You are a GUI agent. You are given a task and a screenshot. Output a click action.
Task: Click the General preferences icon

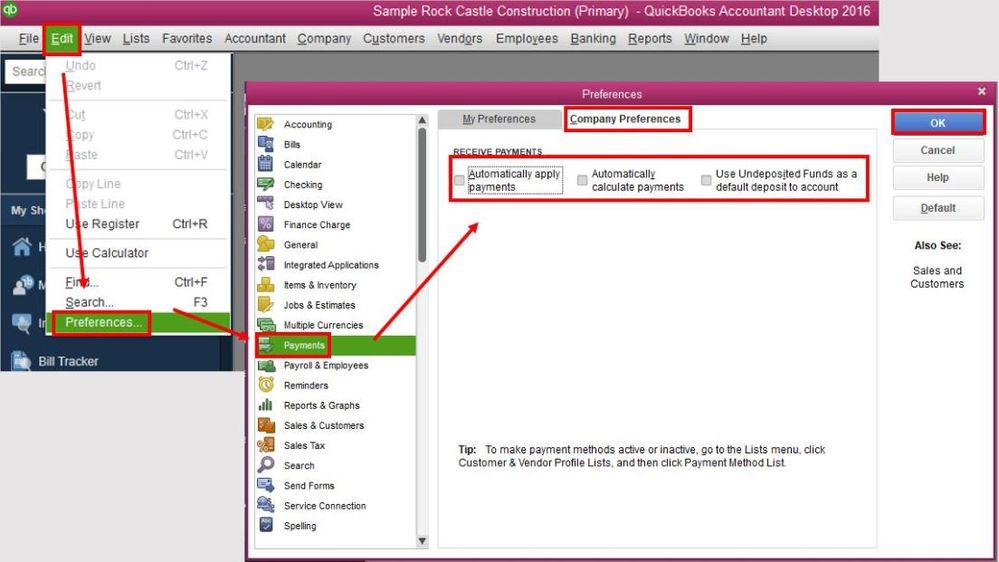click(266, 244)
